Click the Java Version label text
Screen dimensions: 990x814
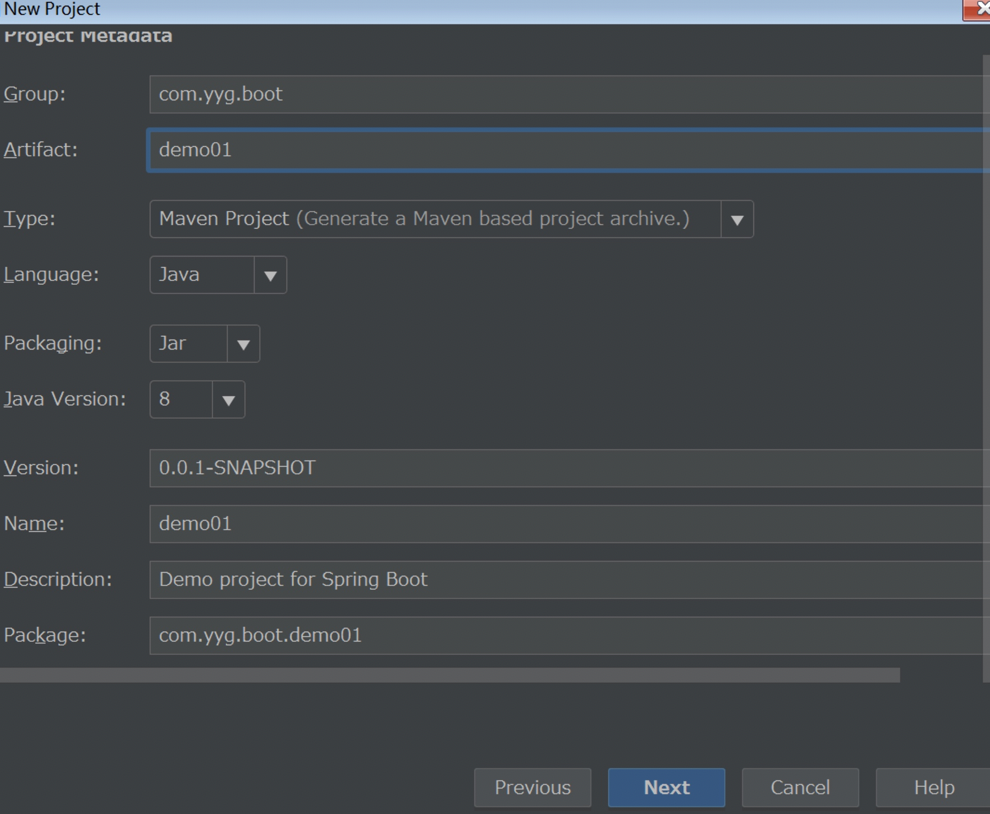click(65, 399)
